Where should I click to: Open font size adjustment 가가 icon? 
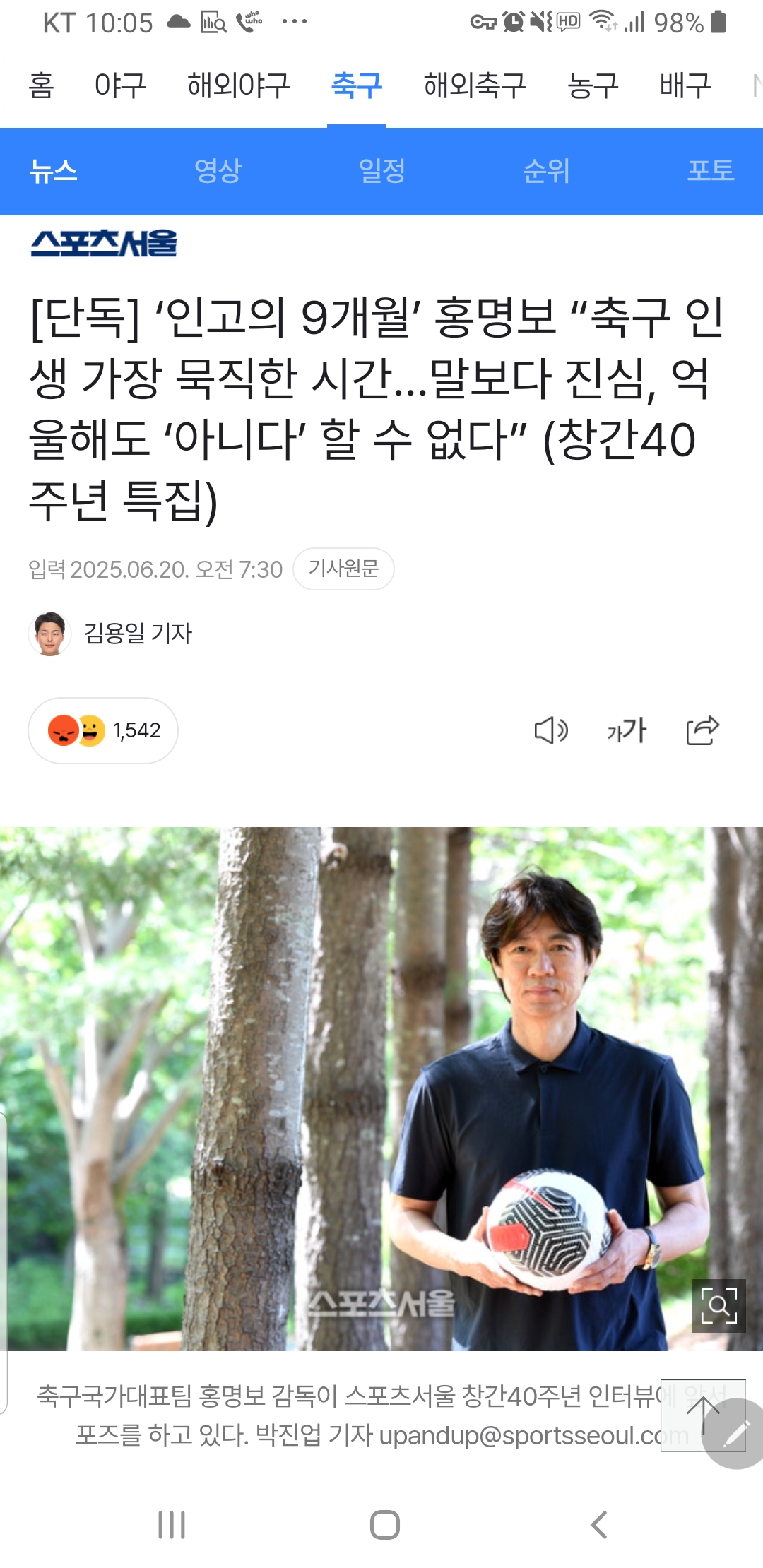[627, 730]
